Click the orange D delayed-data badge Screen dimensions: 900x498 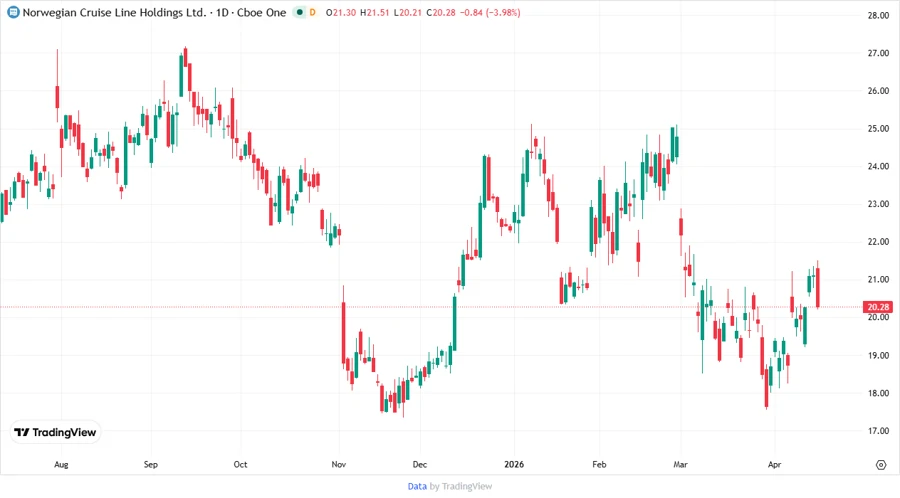point(313,12)
